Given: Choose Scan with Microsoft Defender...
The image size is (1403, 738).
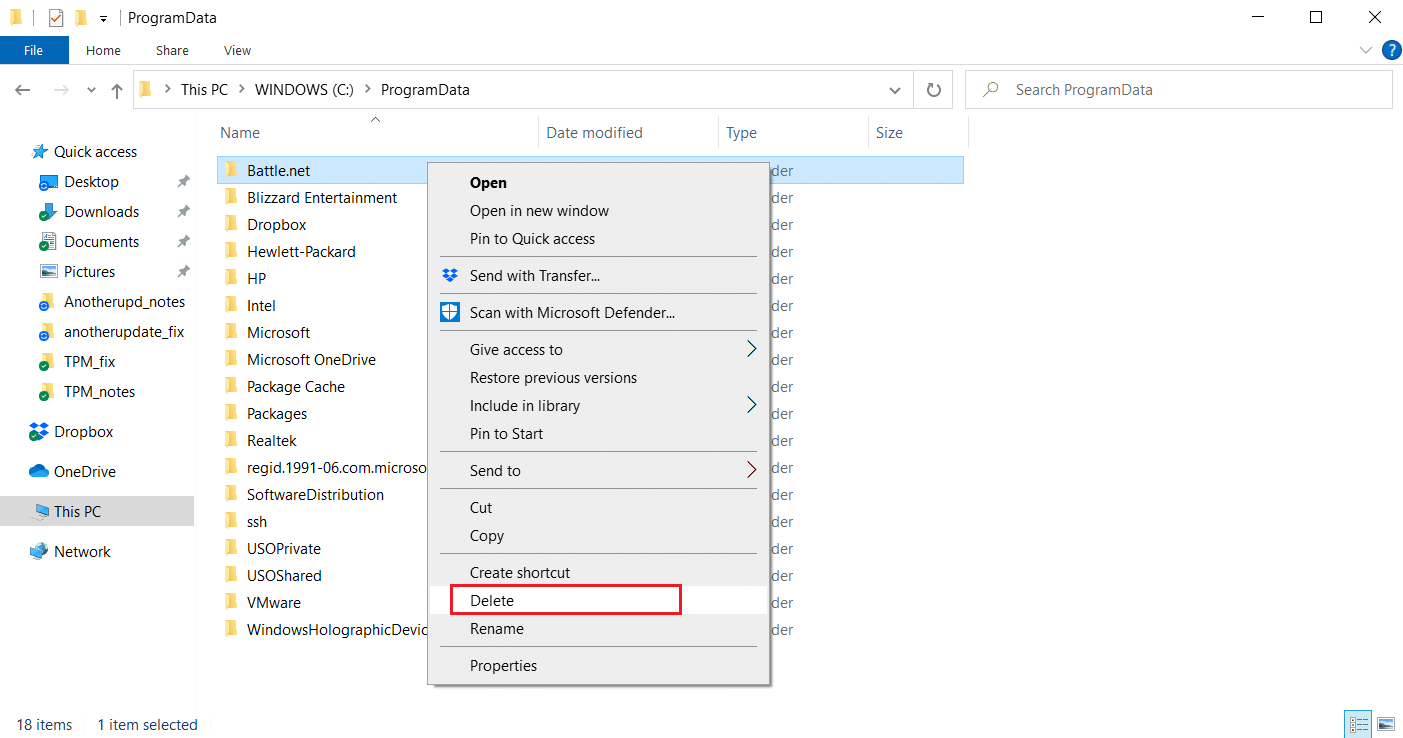Looking at the screenshot, I should coord(598,313).
